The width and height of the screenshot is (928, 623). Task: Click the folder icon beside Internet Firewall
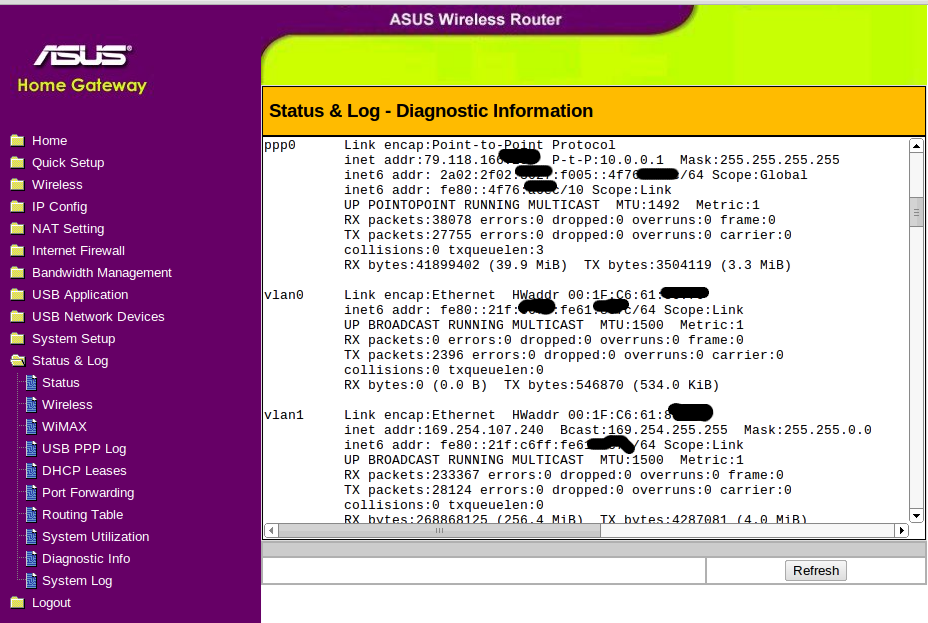tap(17, 250)
